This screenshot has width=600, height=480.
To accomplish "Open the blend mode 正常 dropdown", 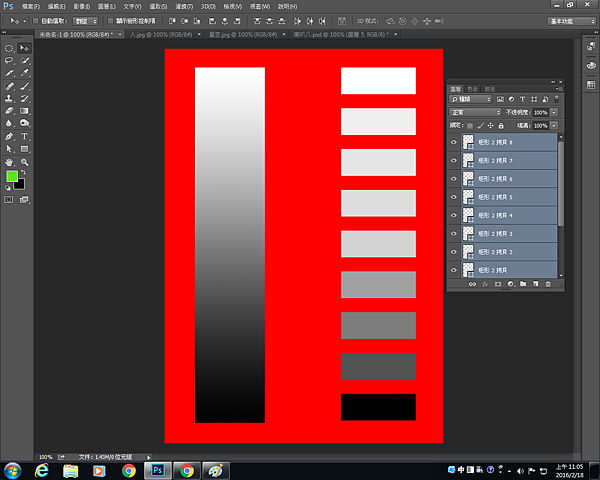I will (x=476, y=112).
